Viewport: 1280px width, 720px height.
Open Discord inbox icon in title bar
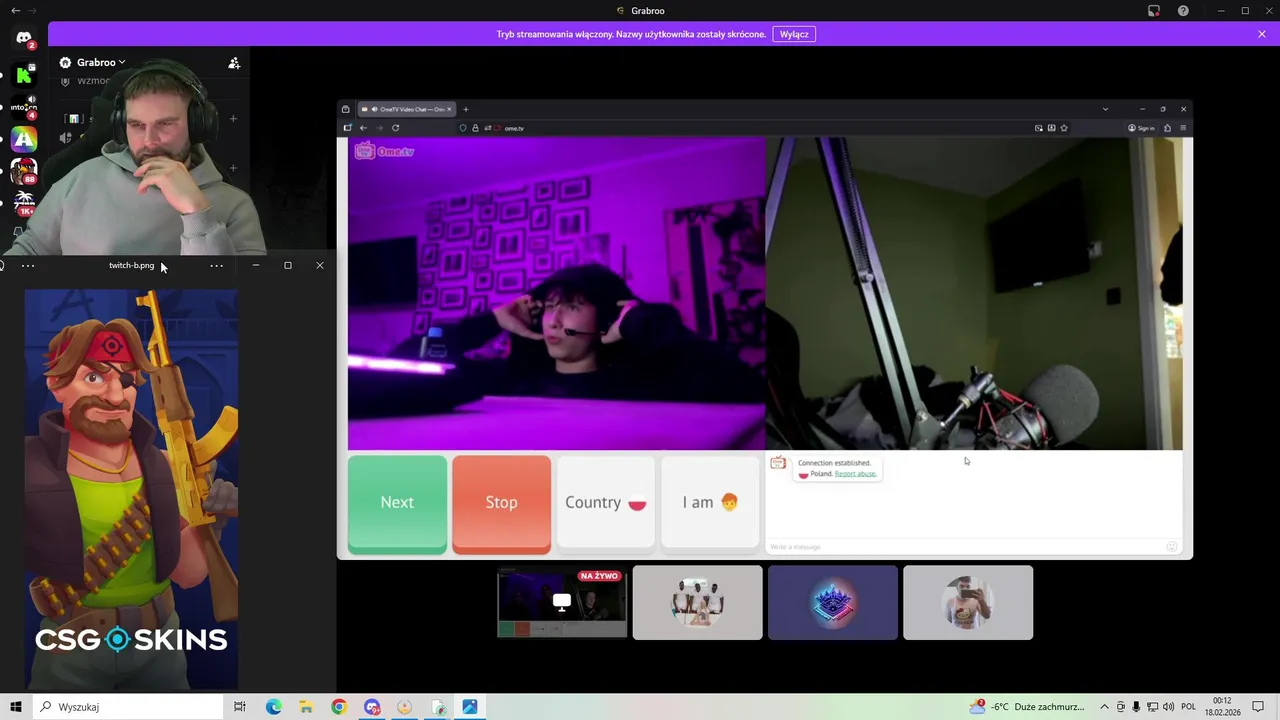(x=1154, y=11)
